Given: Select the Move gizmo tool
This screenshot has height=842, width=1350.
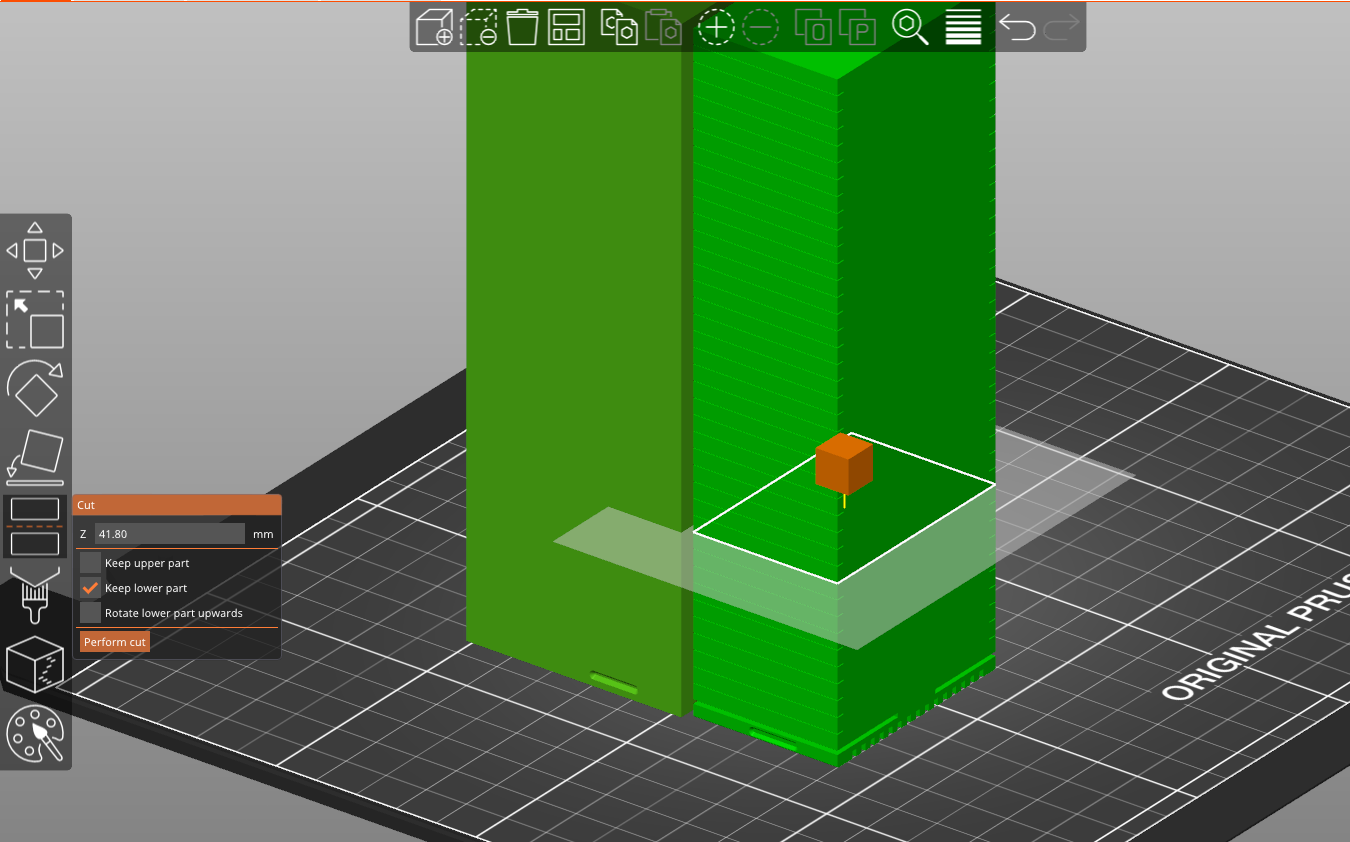Looking at the screenshot, I should [x=35, y=250].
